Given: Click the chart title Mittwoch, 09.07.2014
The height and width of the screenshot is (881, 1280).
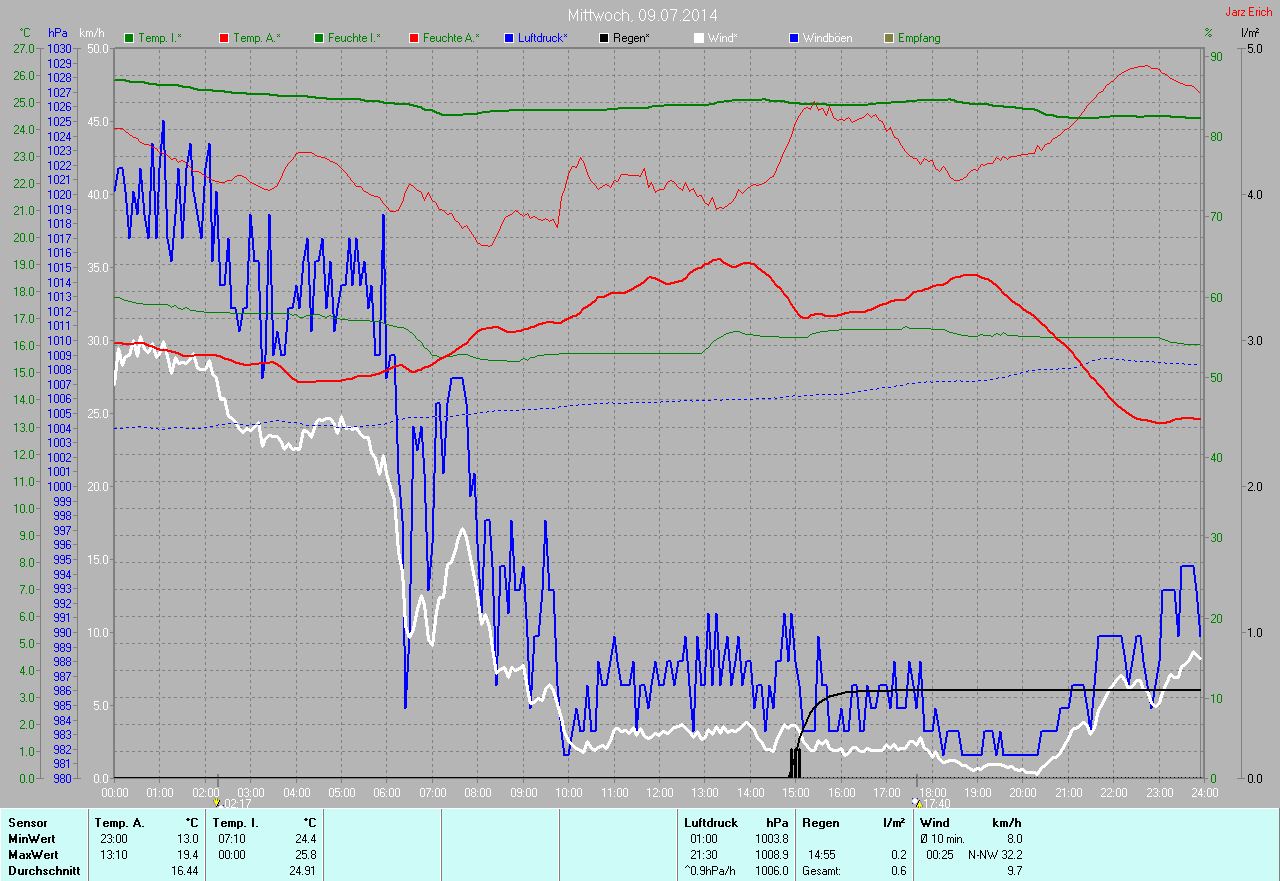Looking at the screenshot, I should (x=642, y=15).
